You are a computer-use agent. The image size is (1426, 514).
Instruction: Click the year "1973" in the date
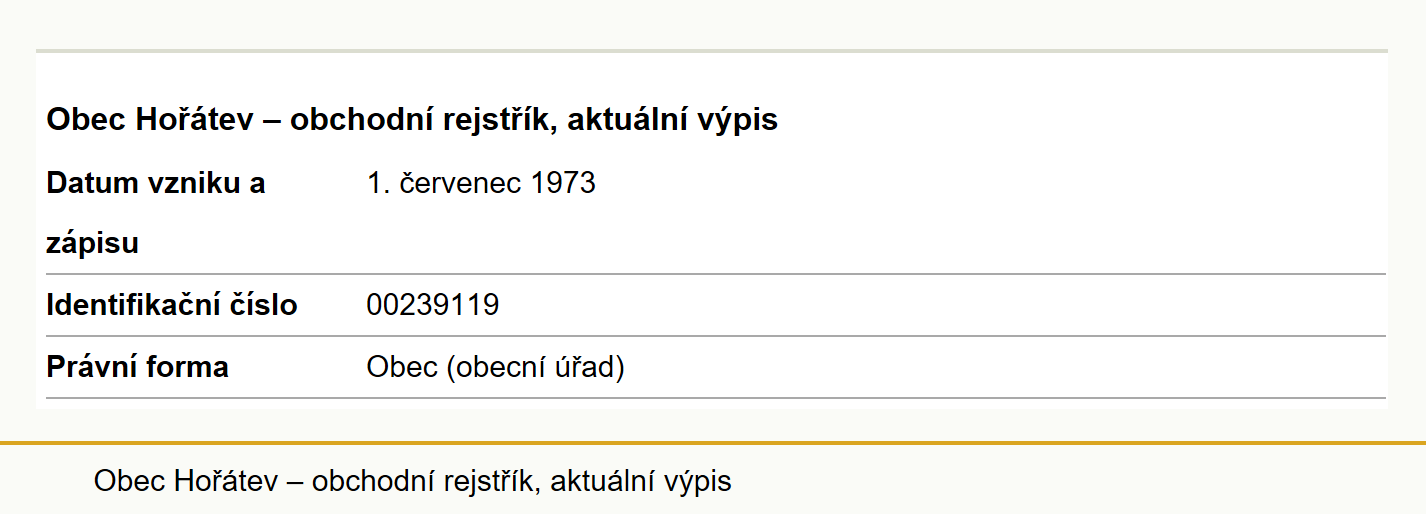coord(563,184)
